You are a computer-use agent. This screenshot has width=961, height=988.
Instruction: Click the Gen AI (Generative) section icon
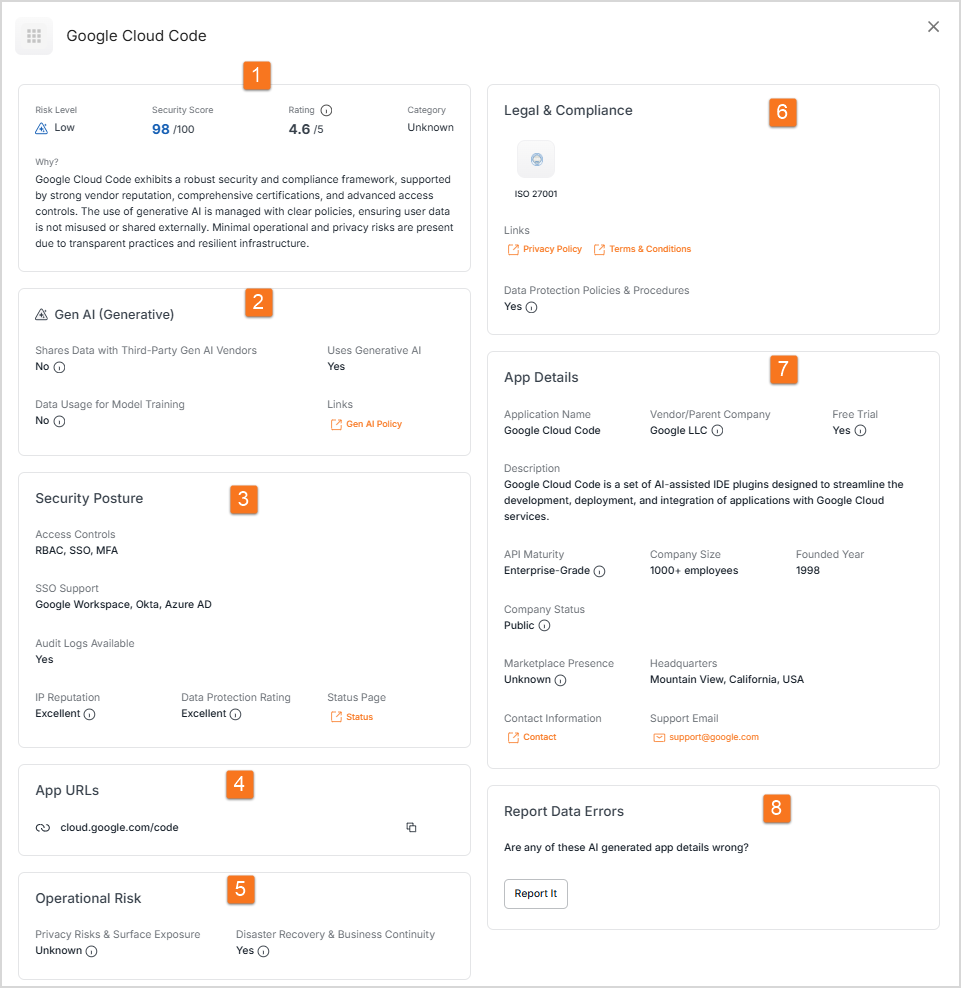click(42, 314)
